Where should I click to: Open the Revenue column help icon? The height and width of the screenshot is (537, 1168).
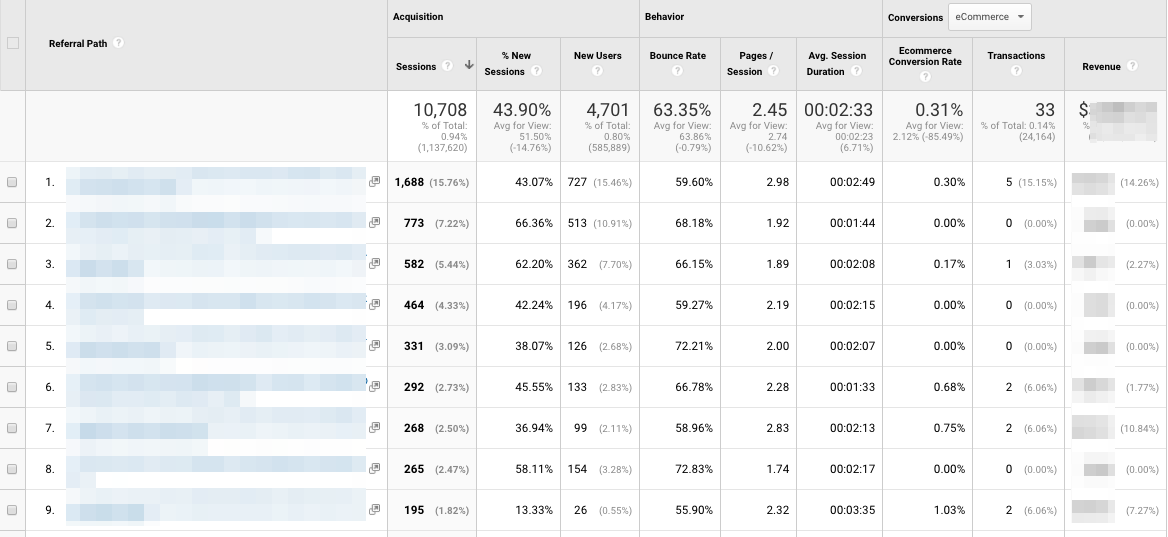click(x=1132, y=66)
